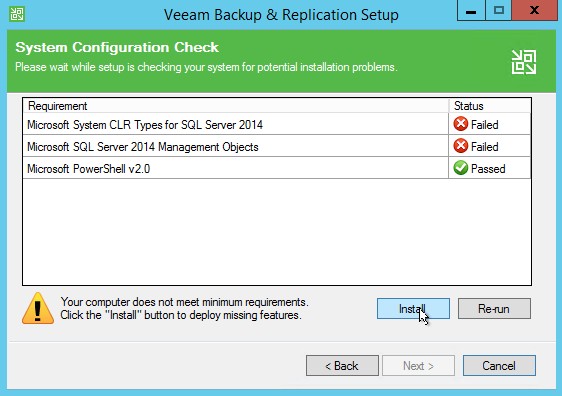Click the green Passed checkmark for PowerShell
This screenshot has width=562, height=396.
tap(461, 168)
